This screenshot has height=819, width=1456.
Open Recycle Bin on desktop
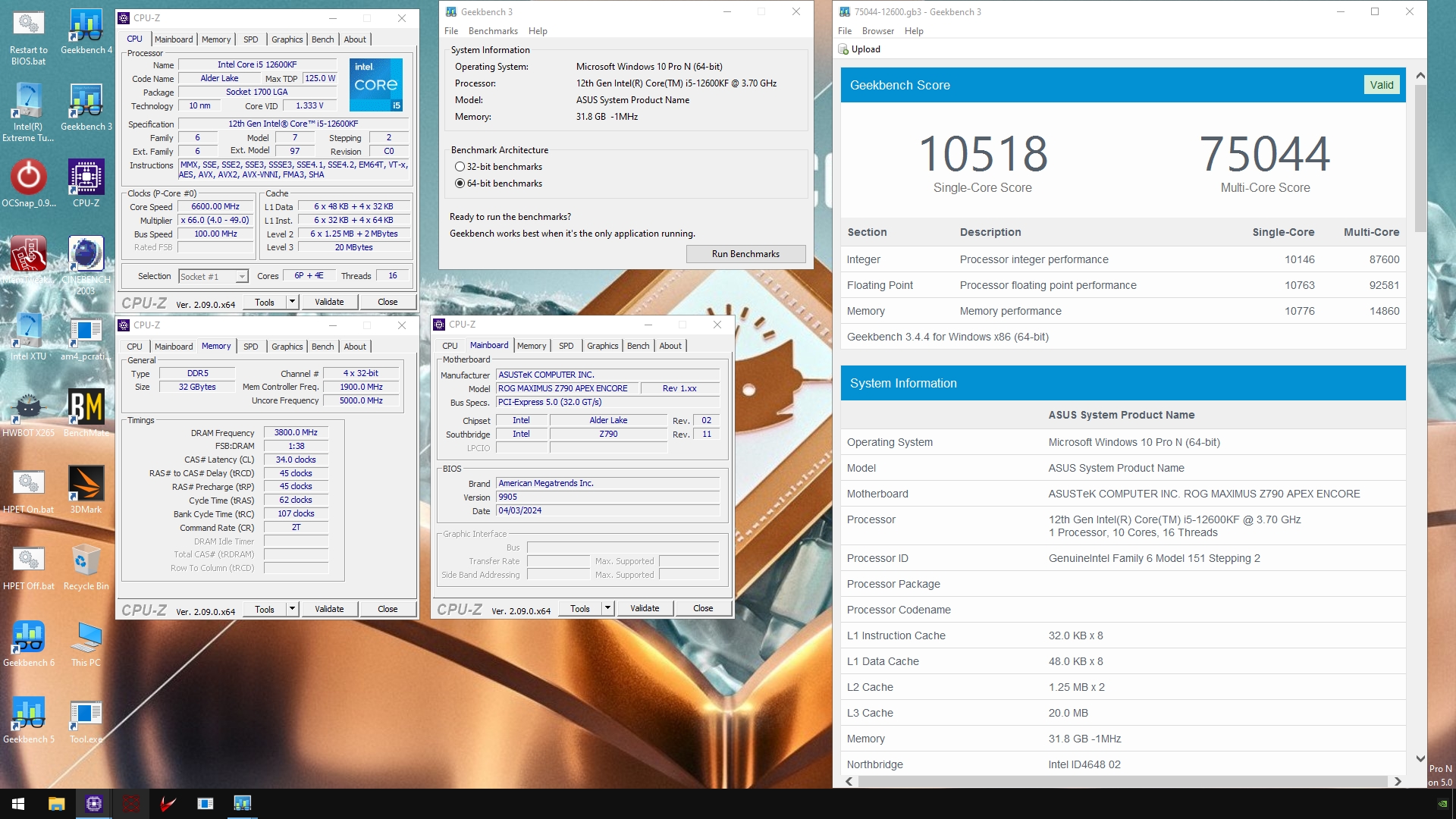click(x=86, y=567)
